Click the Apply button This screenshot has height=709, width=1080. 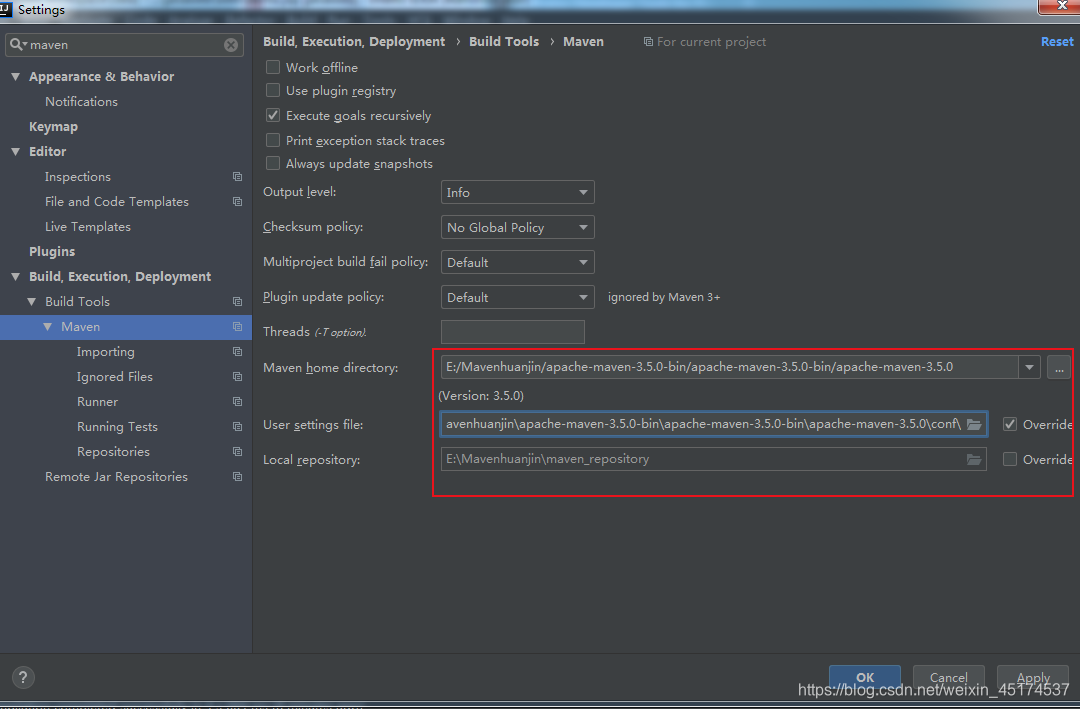pos(1033,677)
